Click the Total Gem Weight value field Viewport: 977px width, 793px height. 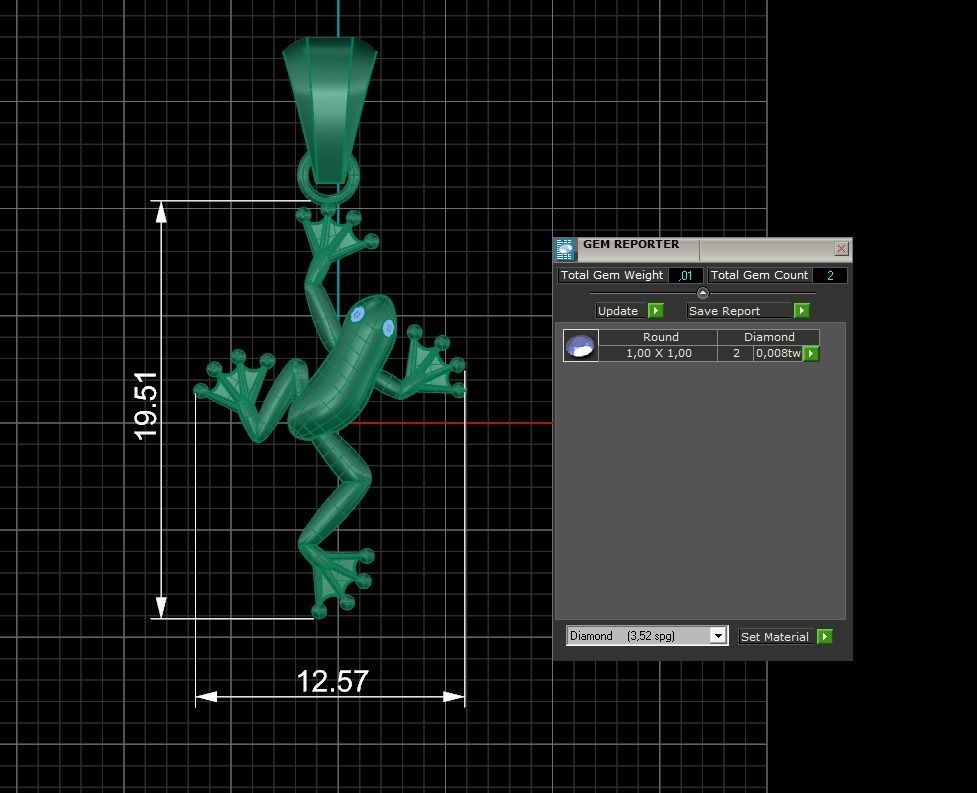pyautogui.click(x=685, y=275)
